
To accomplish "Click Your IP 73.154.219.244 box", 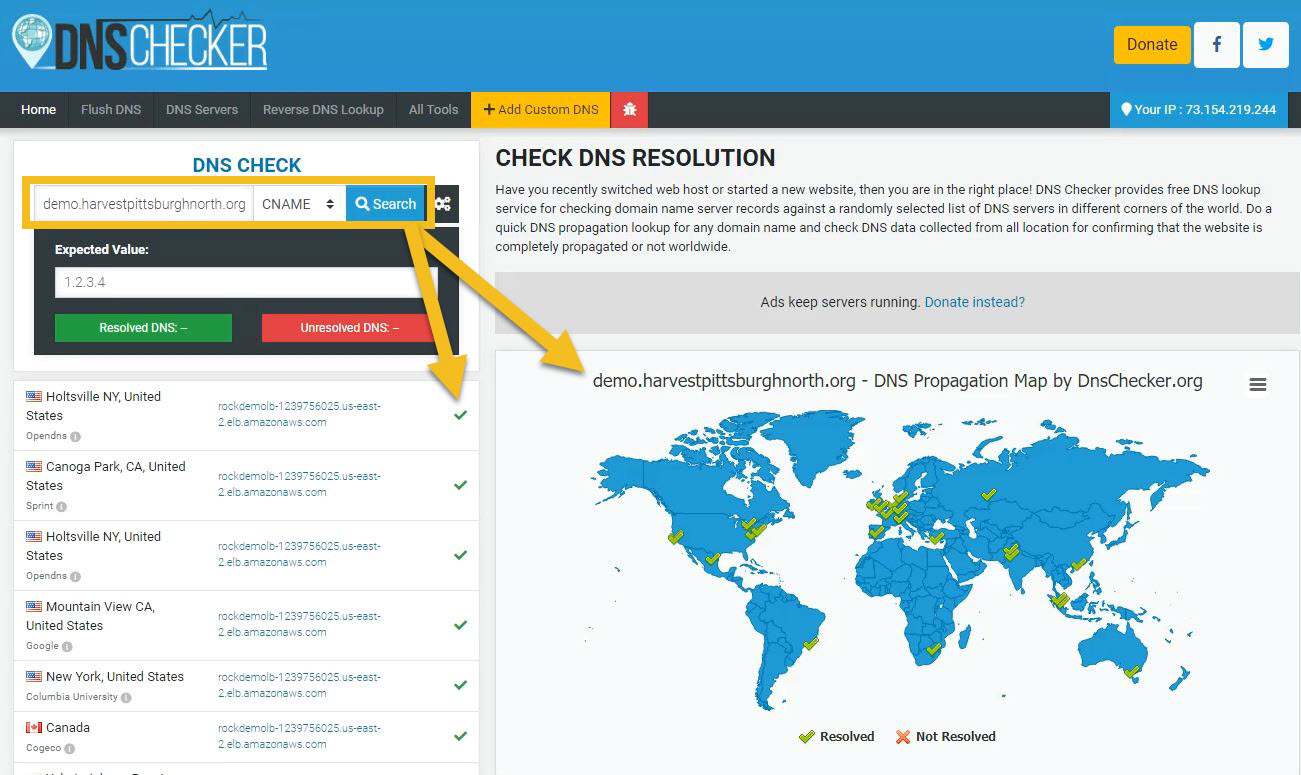I will click(1198, 110).
